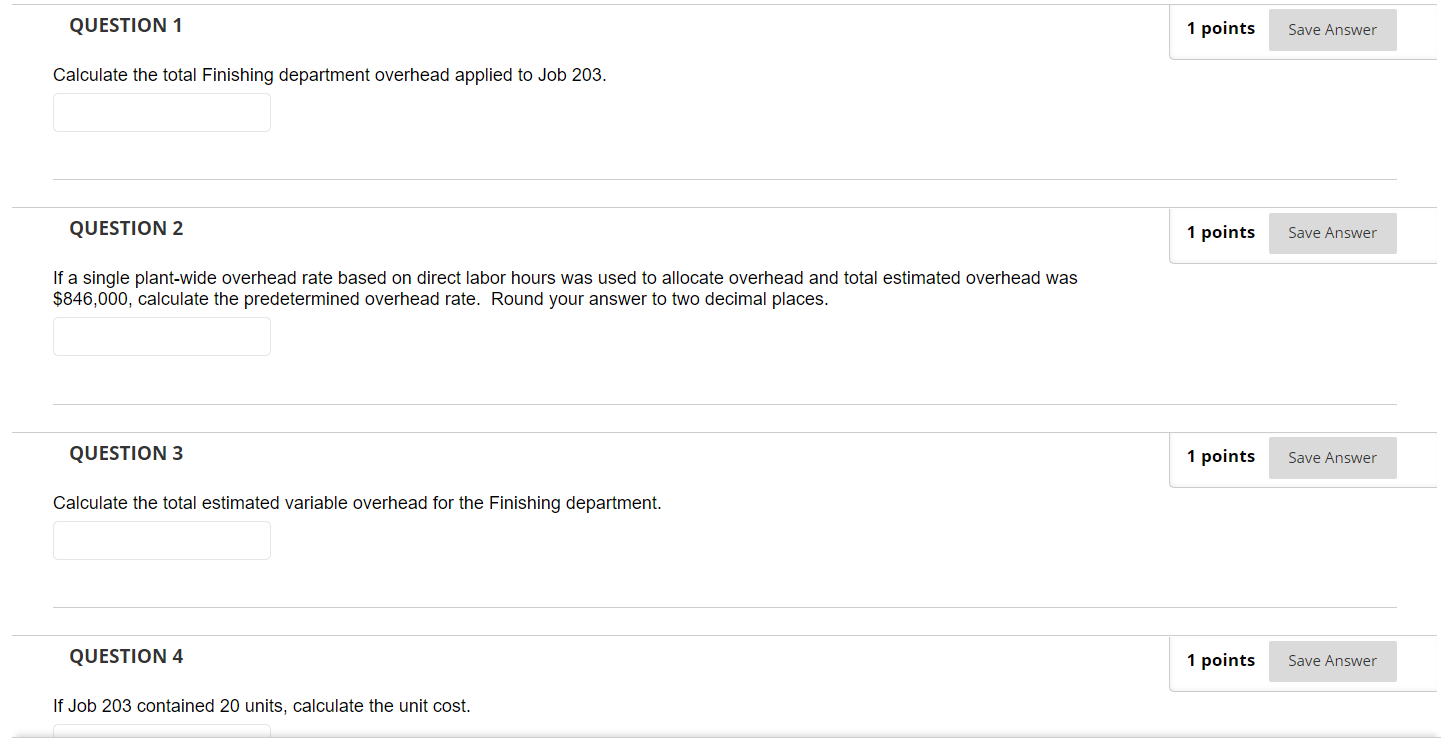Click Save Answer for Question 4
The image size is (1451, 738).
1332,661
